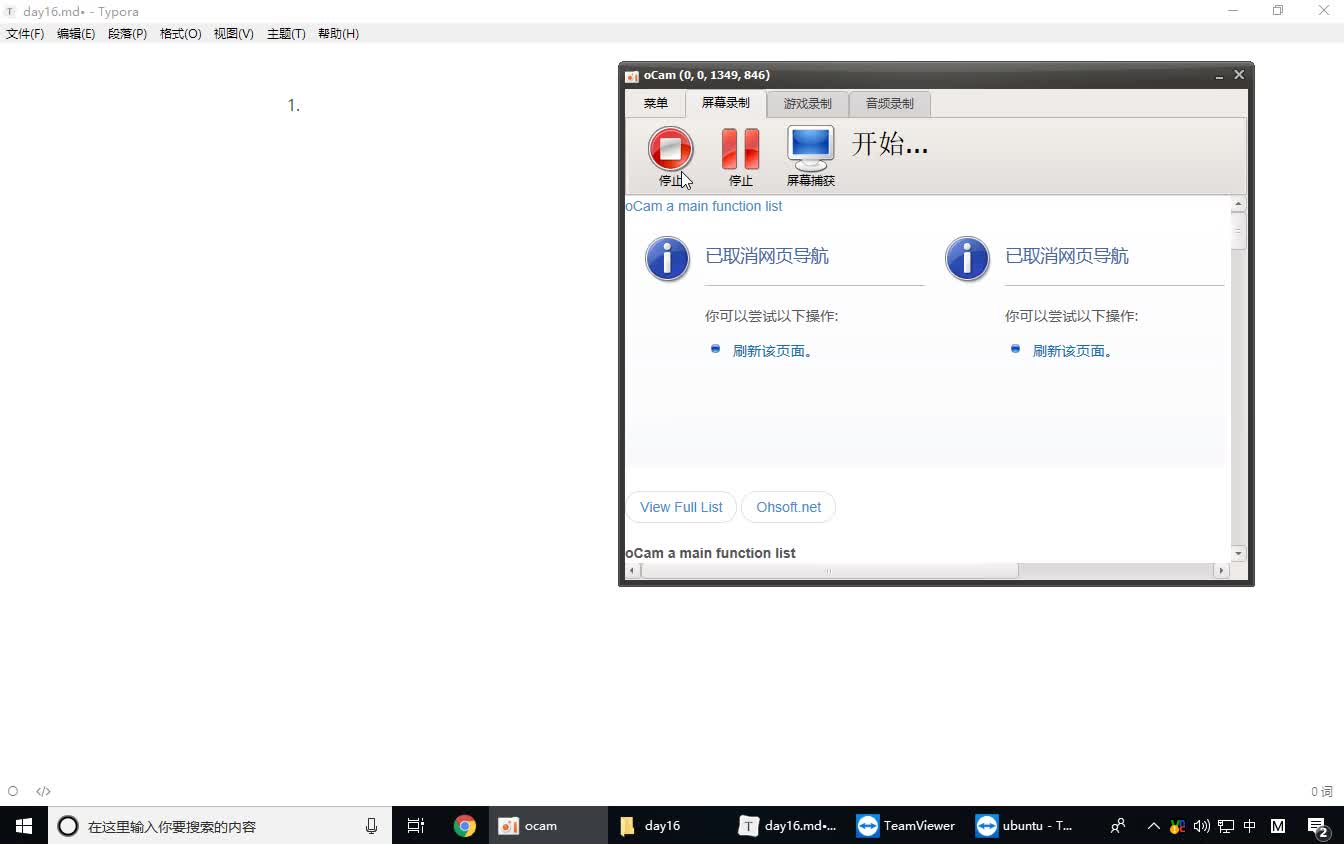Minimize the oCam window
Viewport: 1344px width, 844px height.
coord(1220,76)
